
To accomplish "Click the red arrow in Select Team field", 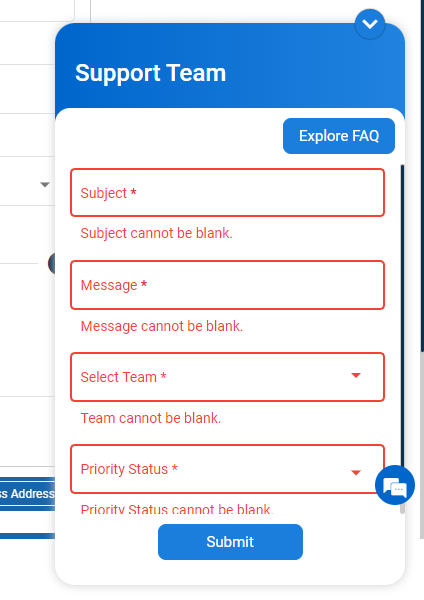I will point(356,375).
